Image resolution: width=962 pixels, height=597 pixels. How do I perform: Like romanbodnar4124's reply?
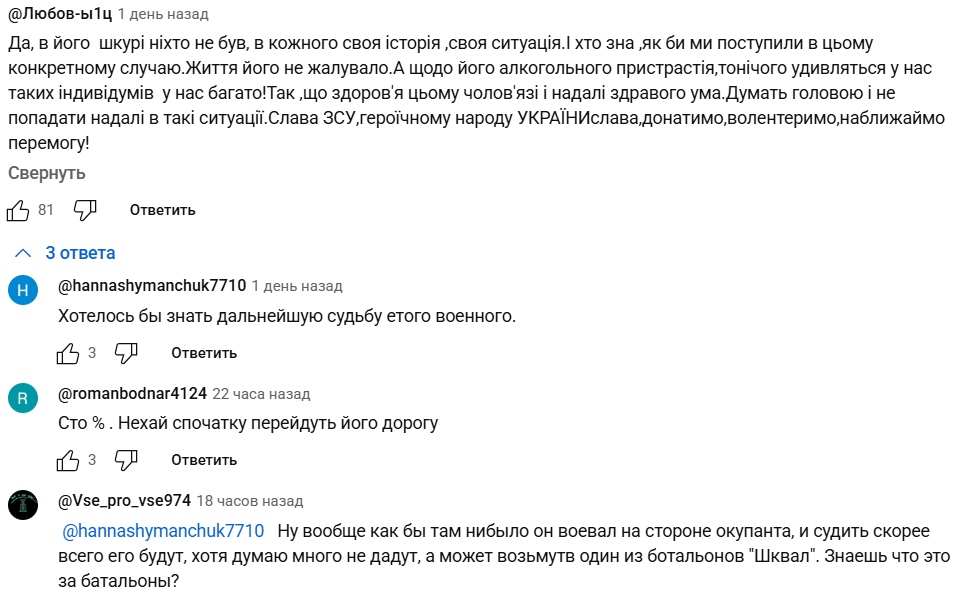(x=68, y=460)
